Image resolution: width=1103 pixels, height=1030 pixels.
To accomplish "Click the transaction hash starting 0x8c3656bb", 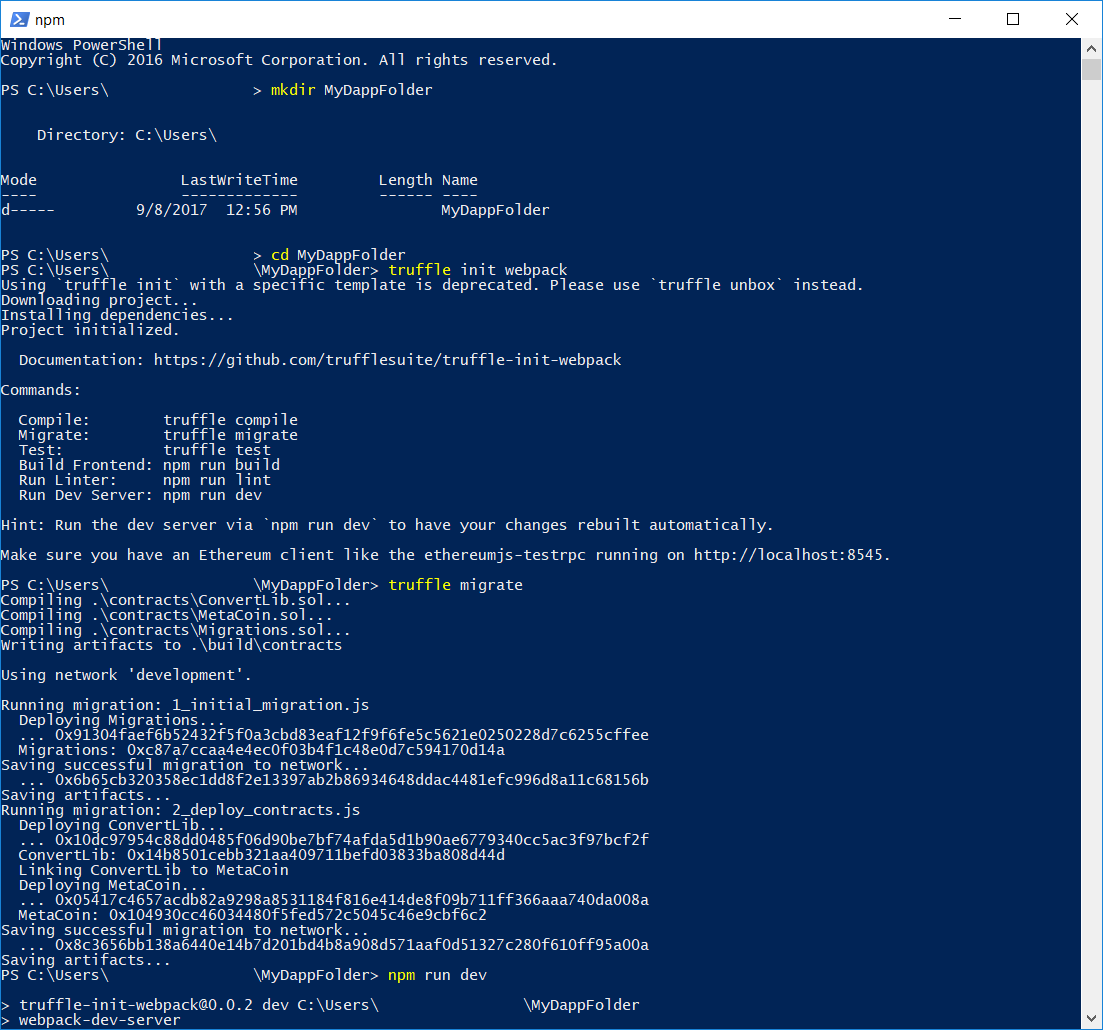I will [x=352, y=946].
